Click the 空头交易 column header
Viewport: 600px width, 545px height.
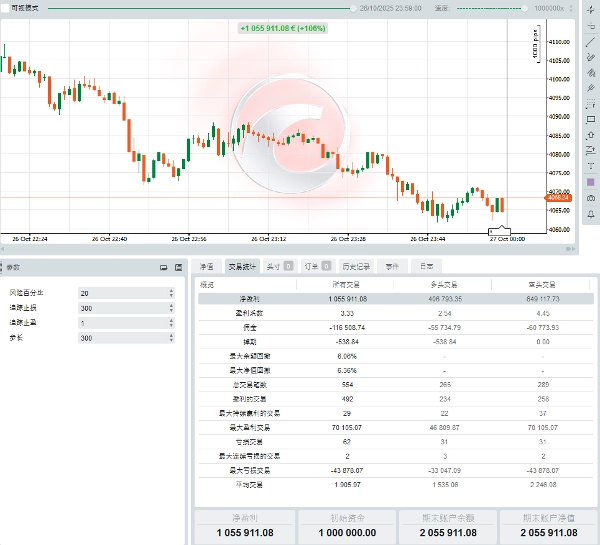click(x=542, y=284)
